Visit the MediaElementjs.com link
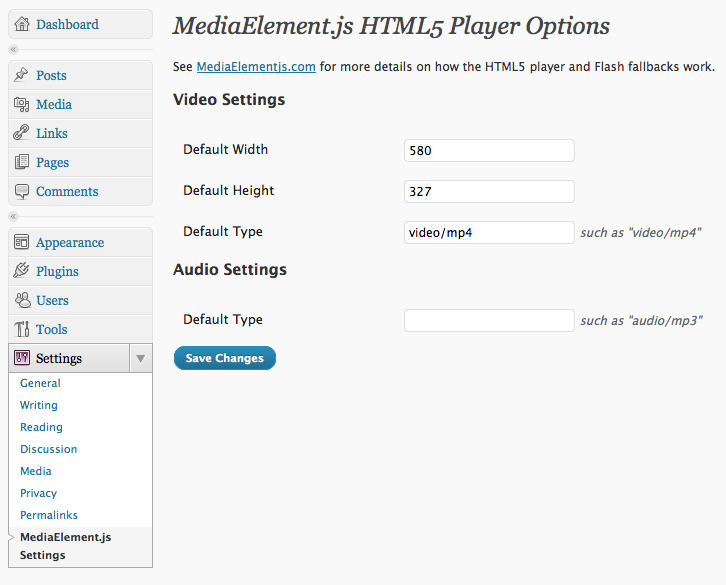This screenshot has height=585, width=726. tap(256, 67)
